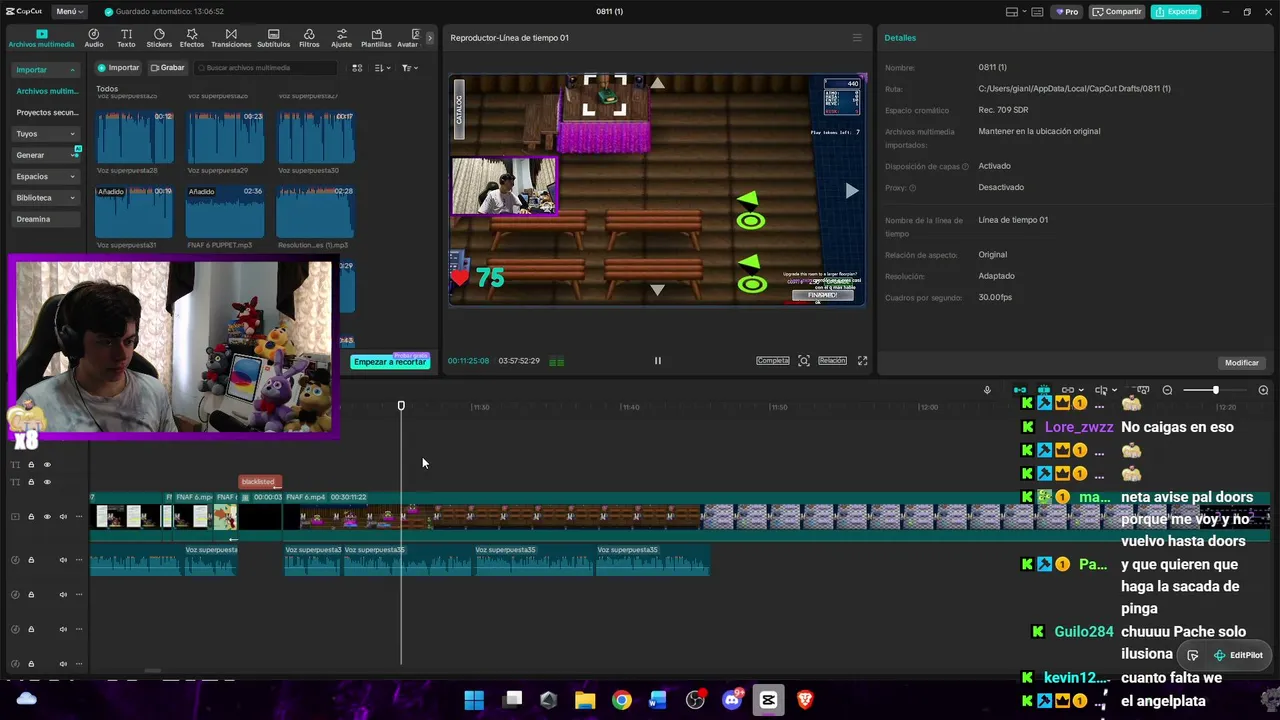
Task: Switch media view layout with the grid icon
Action: tap(357, 68)
